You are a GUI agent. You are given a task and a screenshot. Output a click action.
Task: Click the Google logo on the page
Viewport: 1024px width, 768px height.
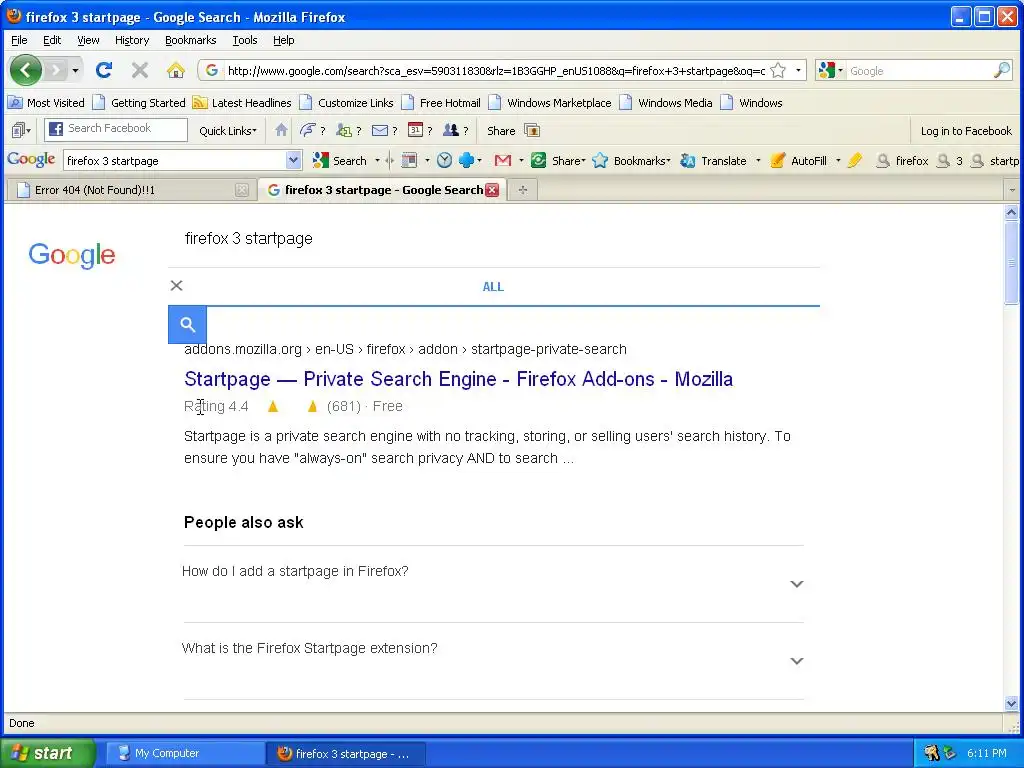tap(72, 255)
